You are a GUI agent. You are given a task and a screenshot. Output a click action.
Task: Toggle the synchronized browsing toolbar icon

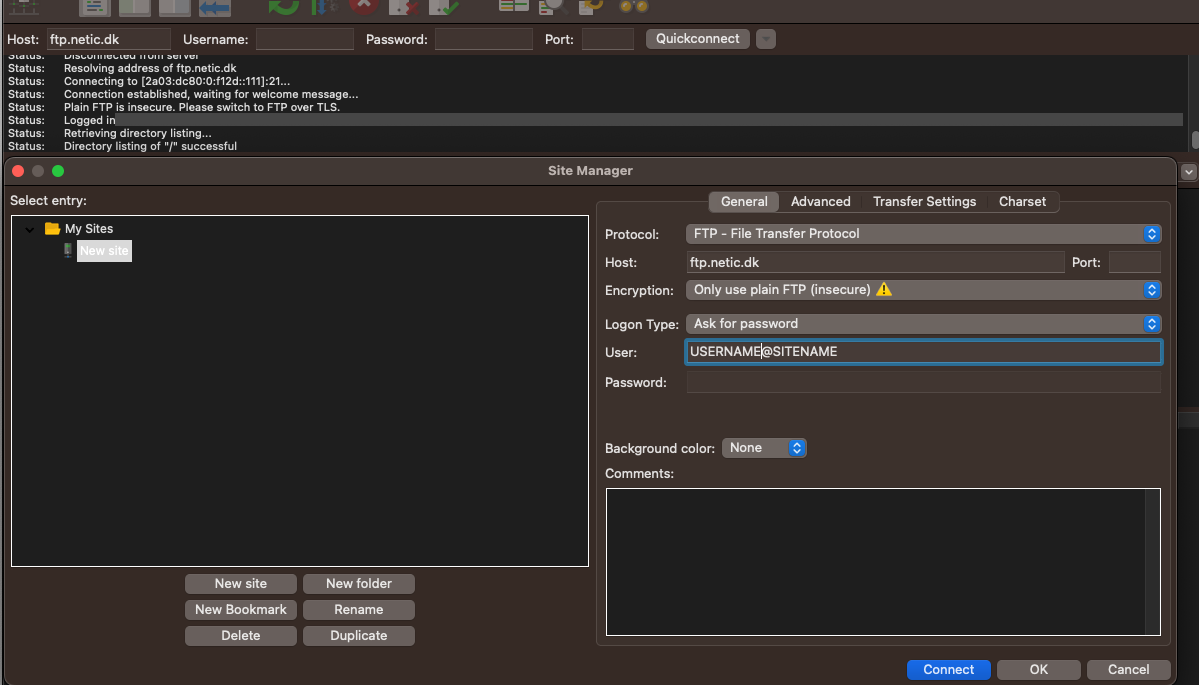(x=591, y=7)
